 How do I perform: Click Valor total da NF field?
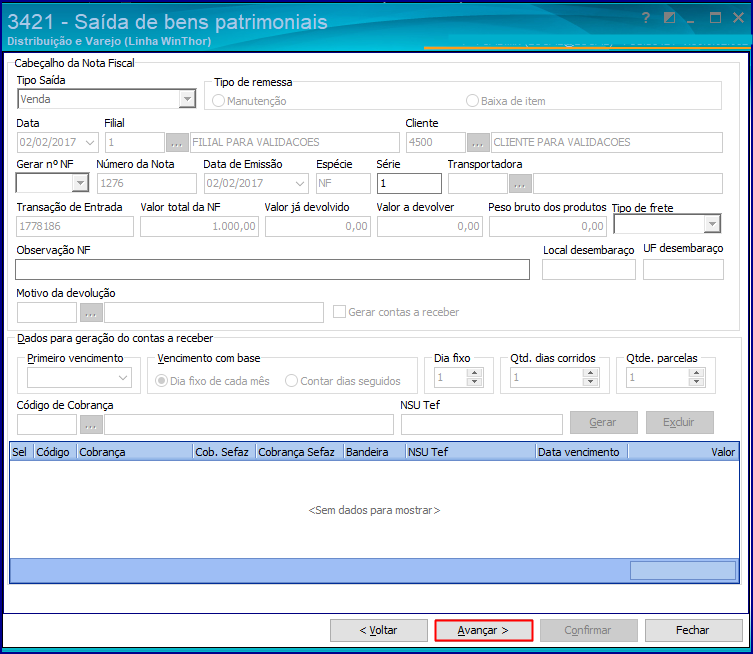click(x=199, y=227)
